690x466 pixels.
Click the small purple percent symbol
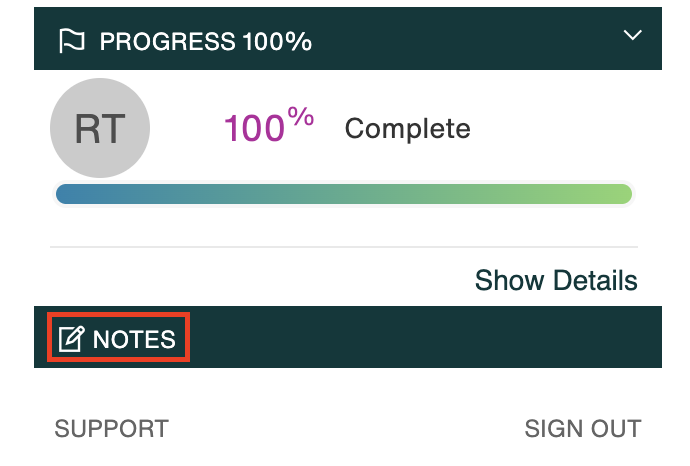(x=301, y=117)
